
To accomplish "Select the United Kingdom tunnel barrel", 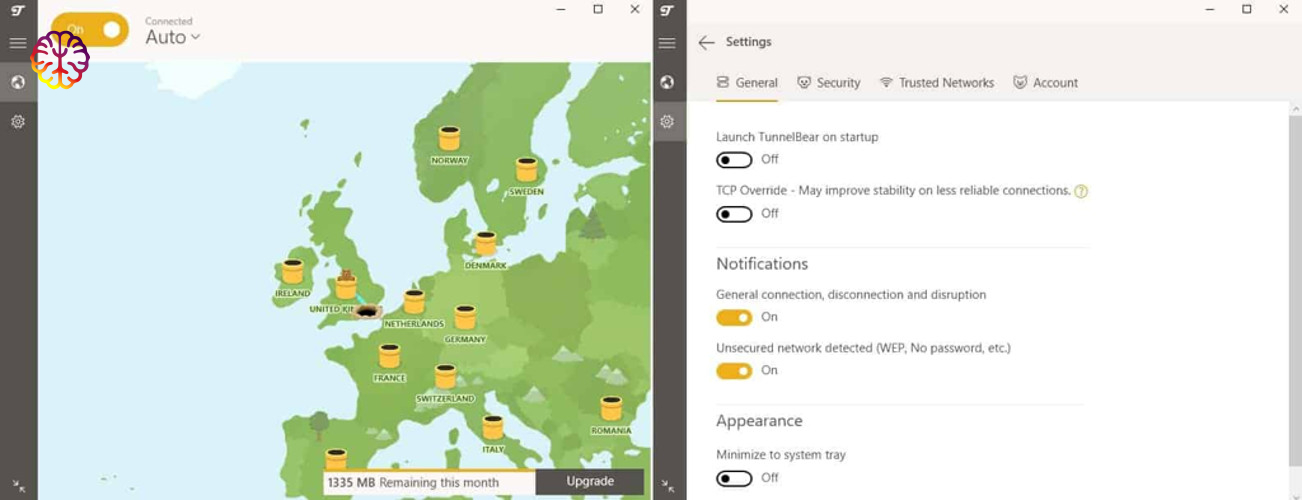I will pos(346,286).
